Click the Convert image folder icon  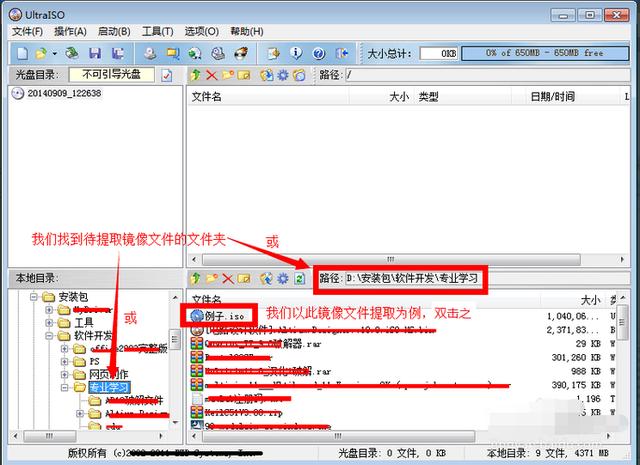click(x=173, y=53)
